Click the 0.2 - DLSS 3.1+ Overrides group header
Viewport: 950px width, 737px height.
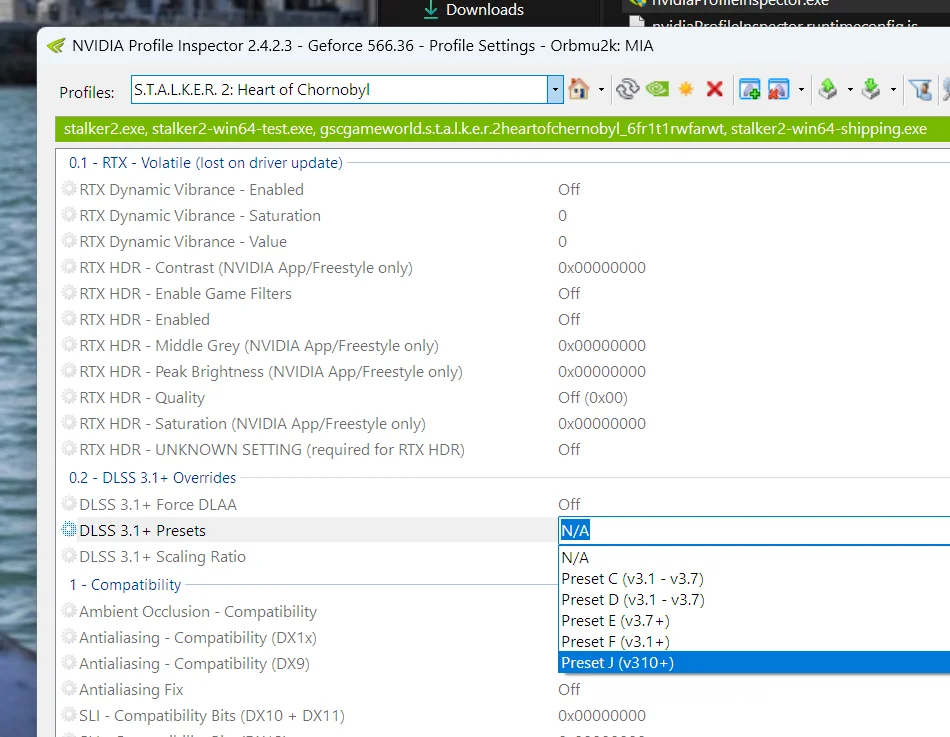pos(152,478)
